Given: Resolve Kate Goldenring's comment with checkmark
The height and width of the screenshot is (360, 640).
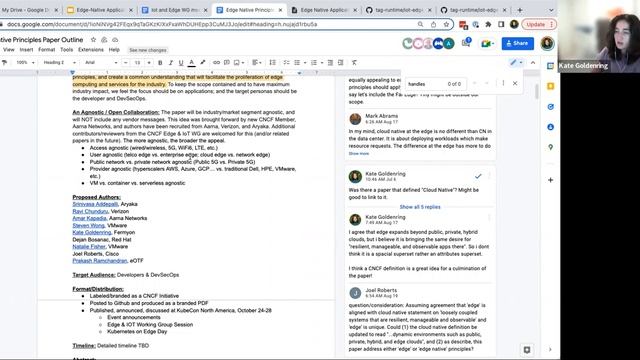Looking at the screenshot, I should [478, 176].
